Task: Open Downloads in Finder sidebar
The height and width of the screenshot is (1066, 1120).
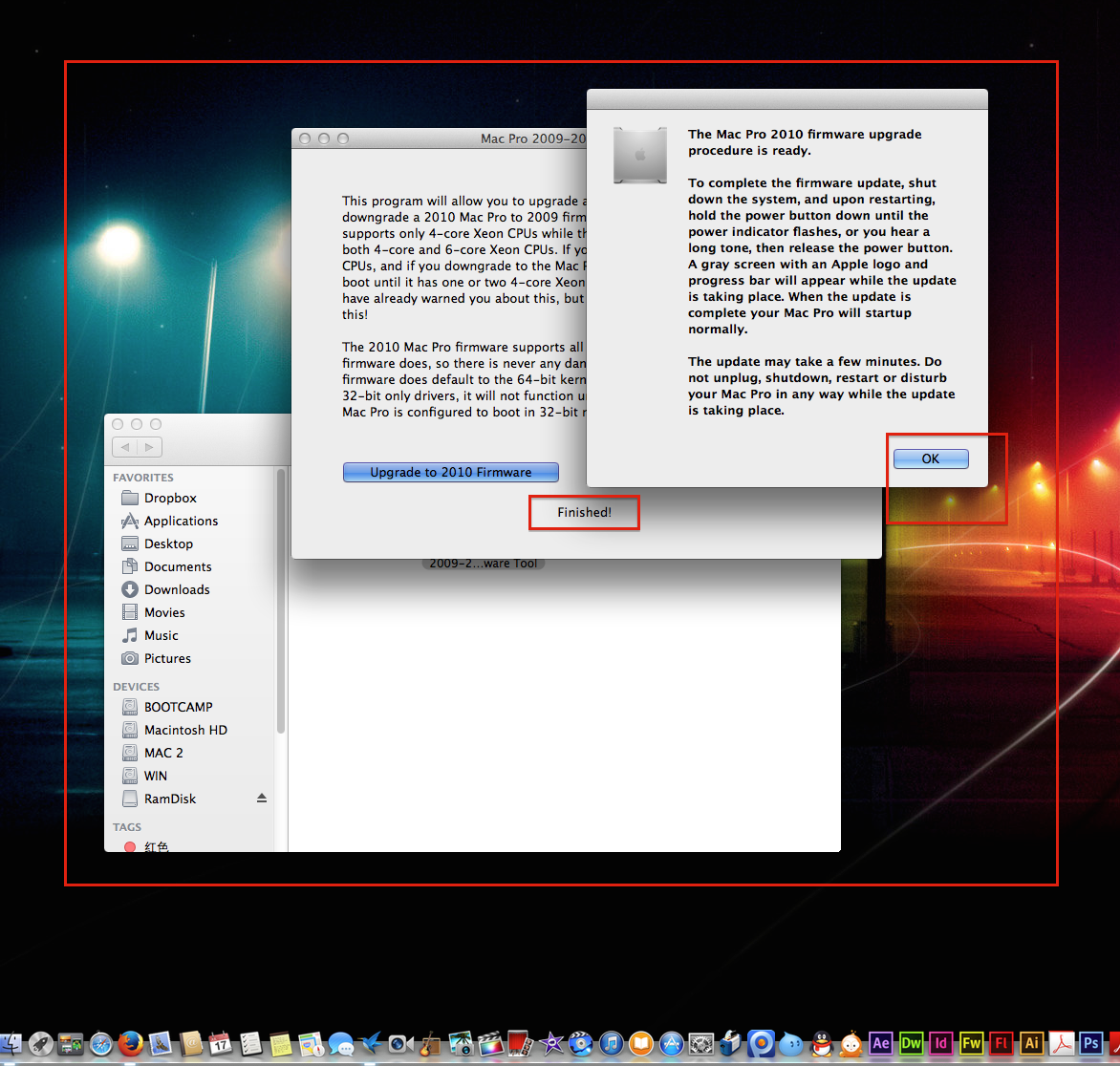Action: (165, 589)
